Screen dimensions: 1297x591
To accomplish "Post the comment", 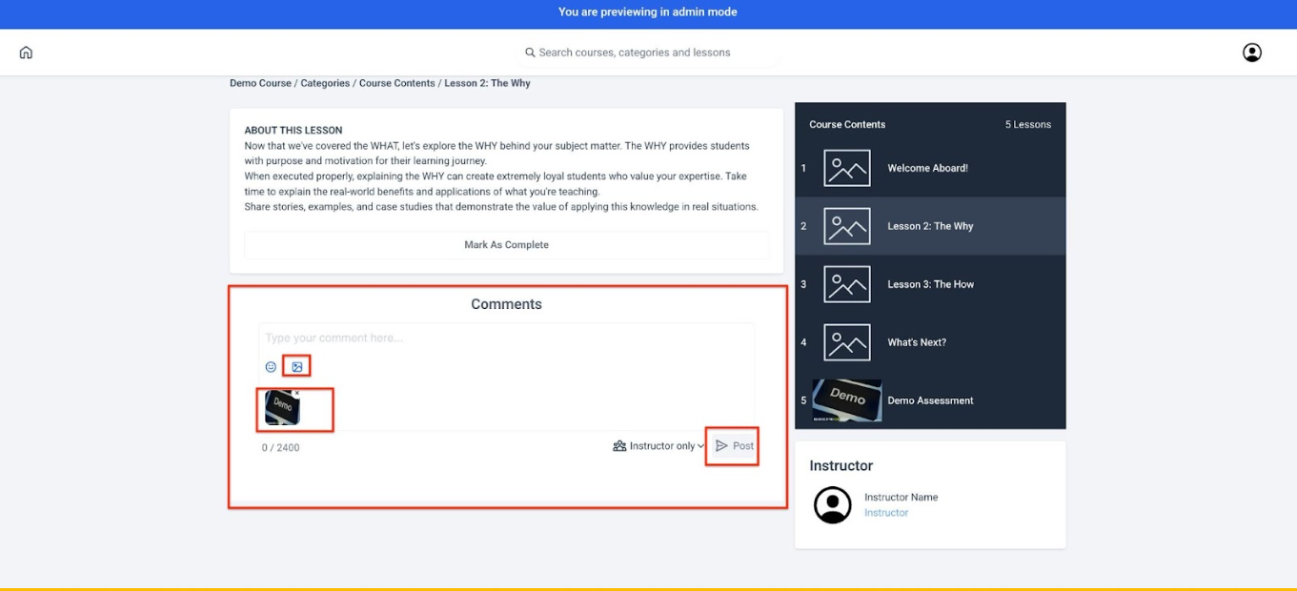I will coord(735,446).
